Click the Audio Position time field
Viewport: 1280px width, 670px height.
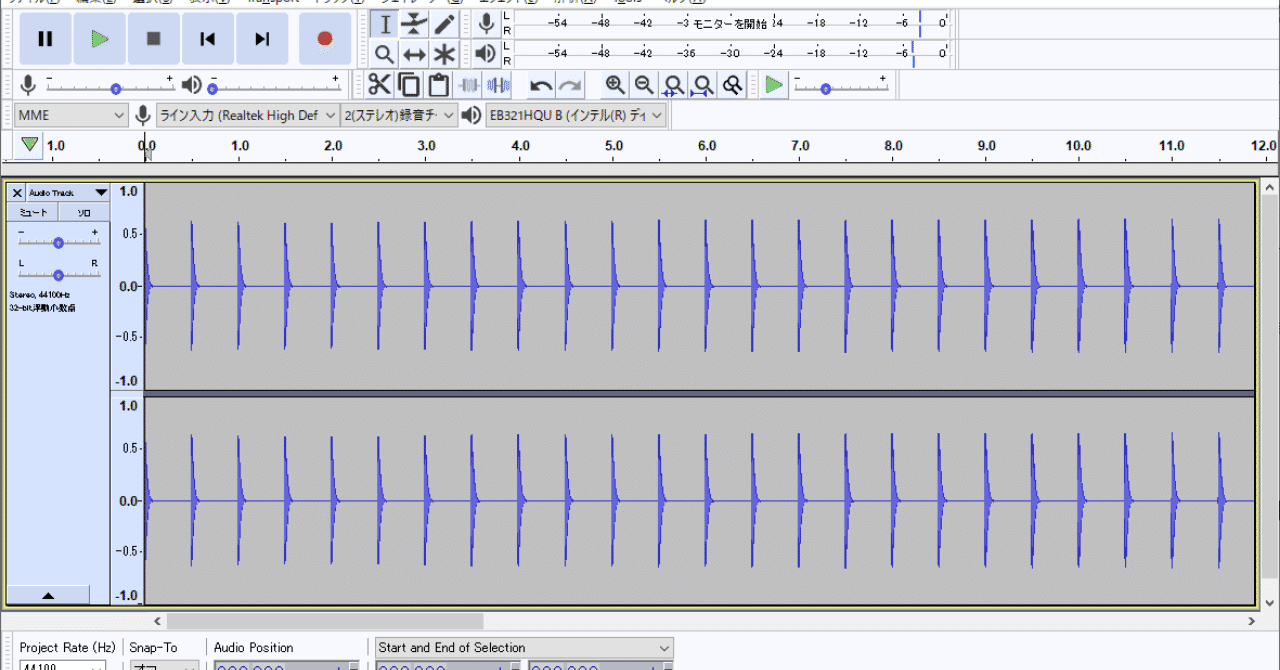286,665
